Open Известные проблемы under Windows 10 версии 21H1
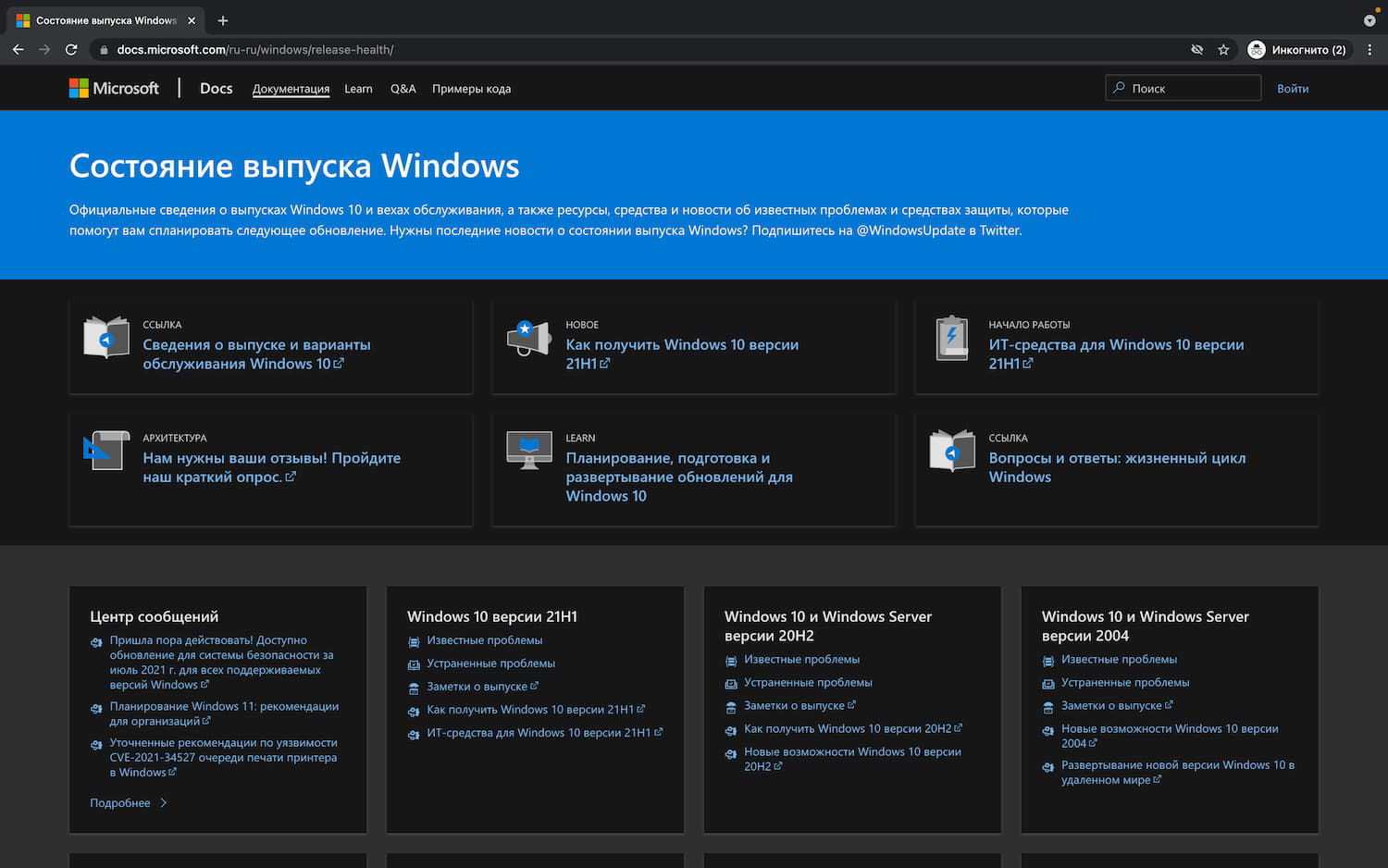Viewport: 1388px width, 868px height. click(485, 639)
